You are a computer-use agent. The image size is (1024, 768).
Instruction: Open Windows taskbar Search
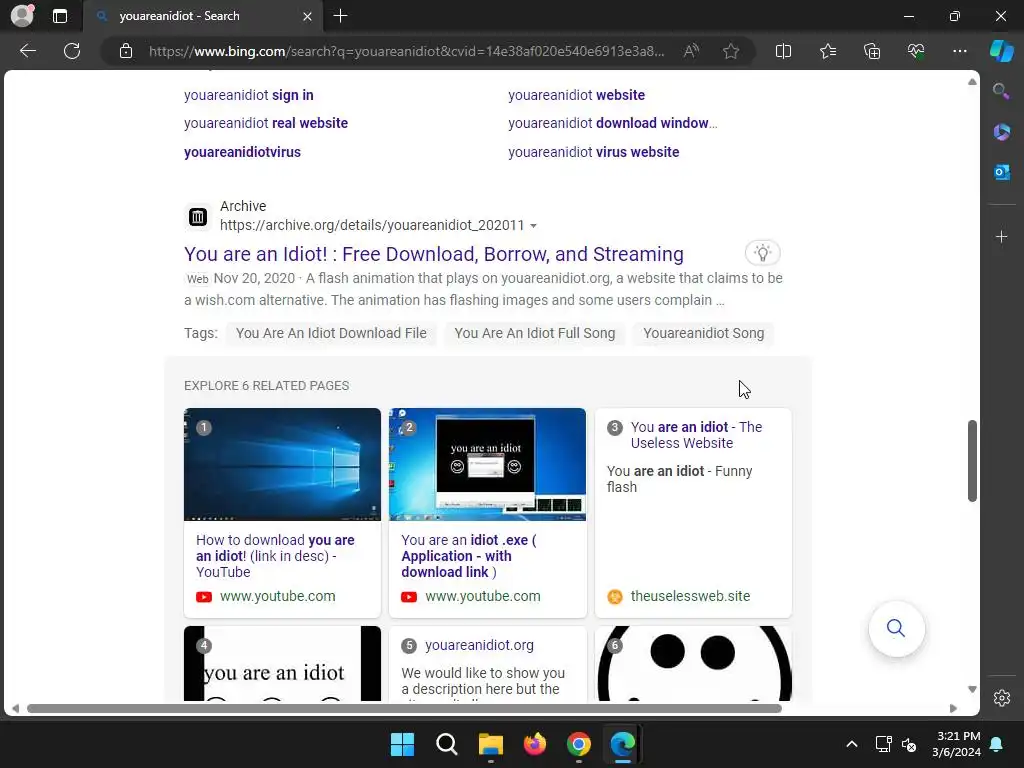coord(447,744)
